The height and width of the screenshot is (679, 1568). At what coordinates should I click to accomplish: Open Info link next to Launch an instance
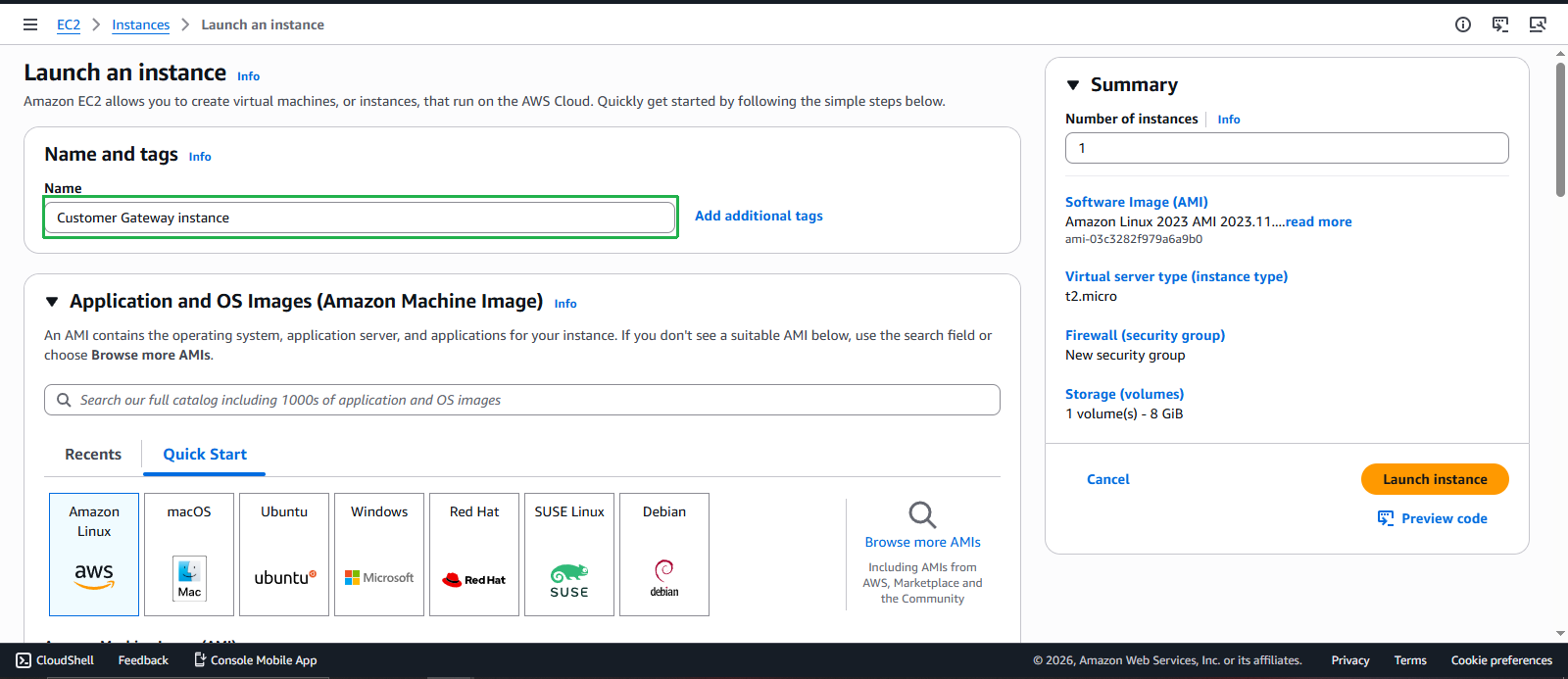click(x=249, y=76)
